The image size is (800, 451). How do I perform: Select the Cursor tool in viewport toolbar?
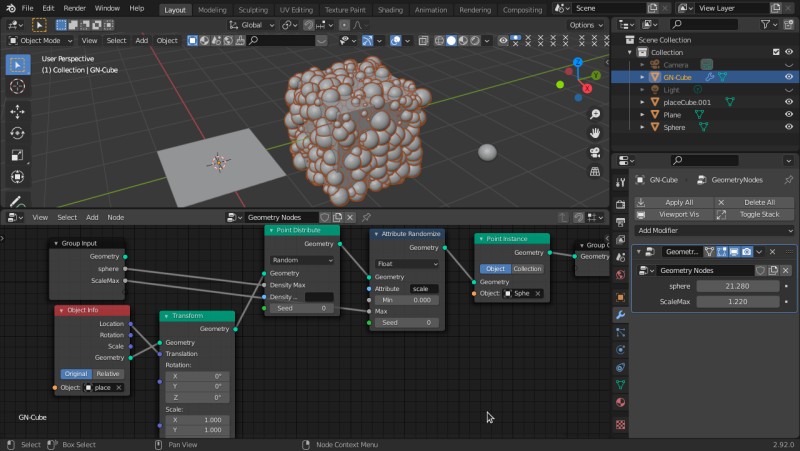[x=17, y=87]
